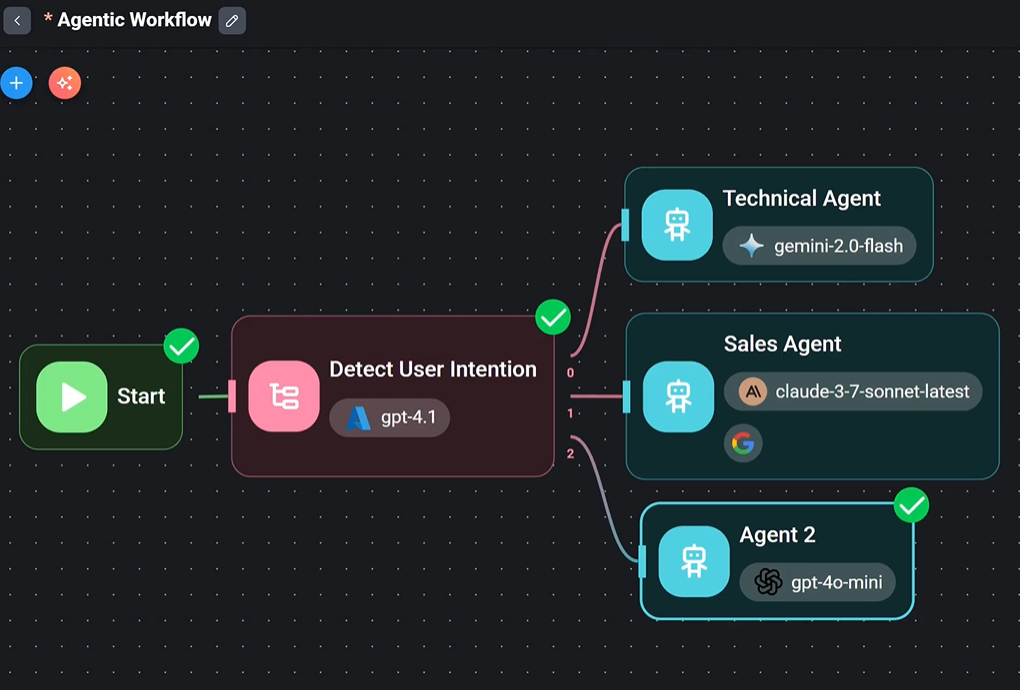The image size is (1020, 690).
Task: Select the Technical Agent title
Action: tap(802, 198)
